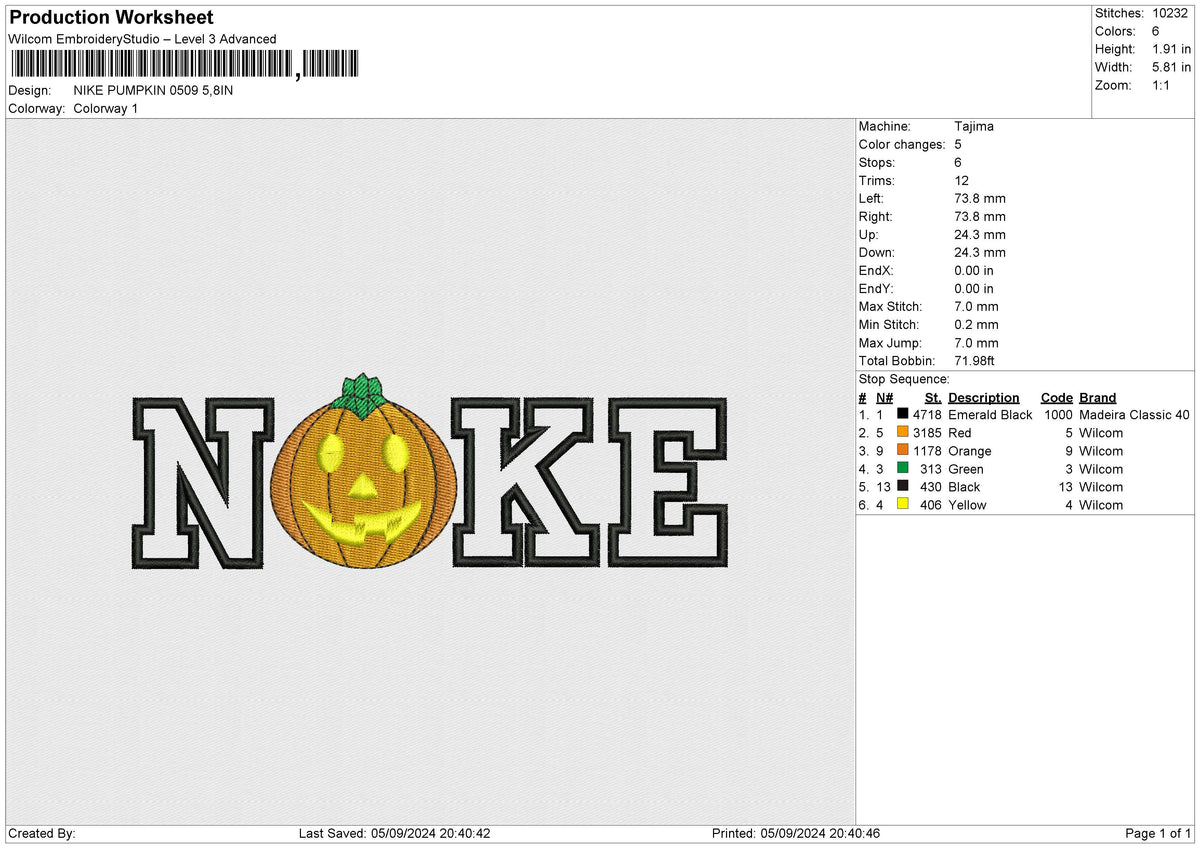Click the Height value 1.91 in
The height and width of the screenshot is (848, 1200).
(x=1173, y=49)
